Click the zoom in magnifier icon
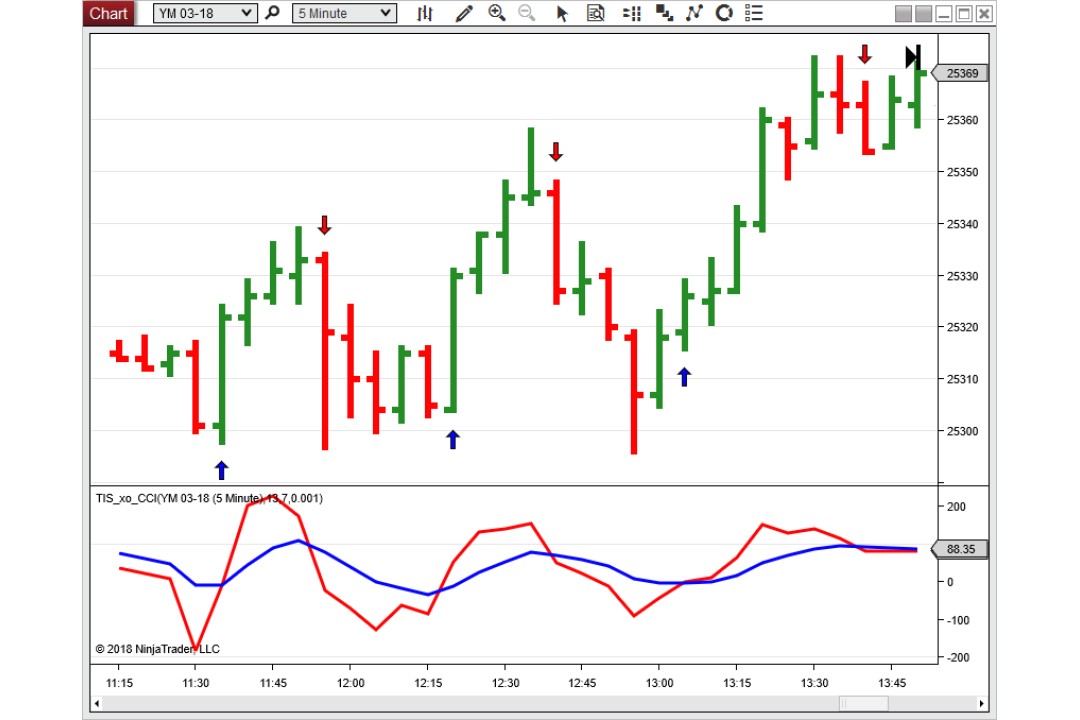This screenshot has width=1080, height=720. (x=497, y=13)
